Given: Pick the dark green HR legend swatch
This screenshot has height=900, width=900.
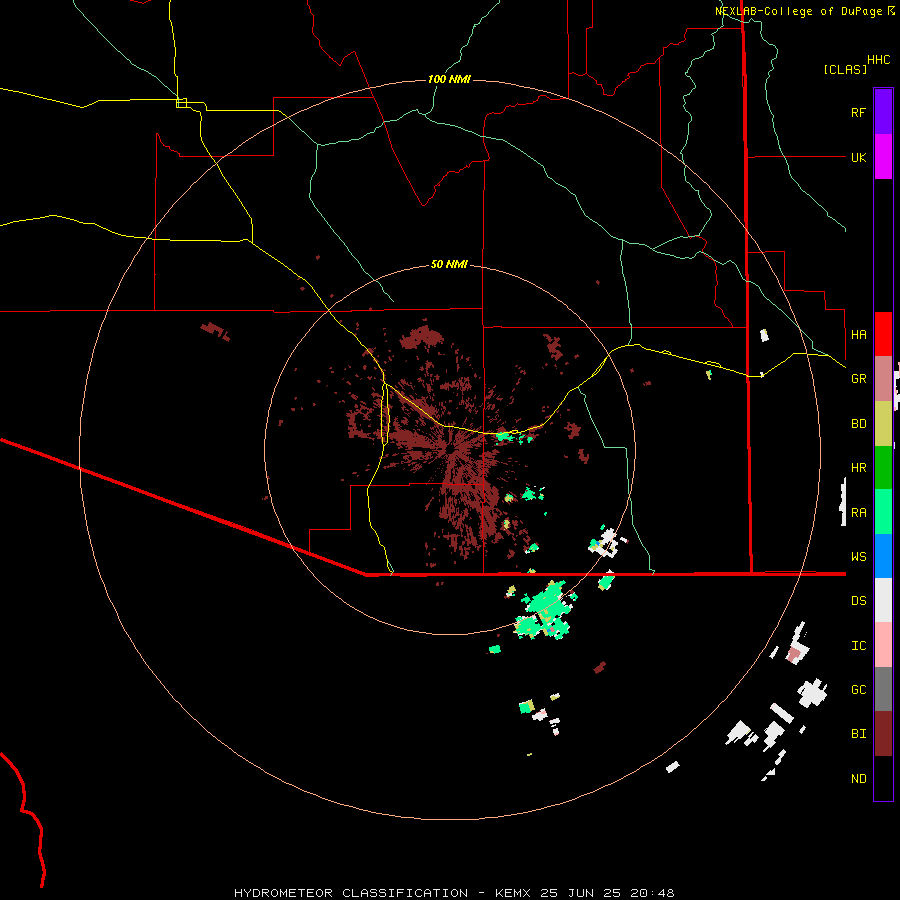Looking at the screenshot, I should tap(883, 468).
